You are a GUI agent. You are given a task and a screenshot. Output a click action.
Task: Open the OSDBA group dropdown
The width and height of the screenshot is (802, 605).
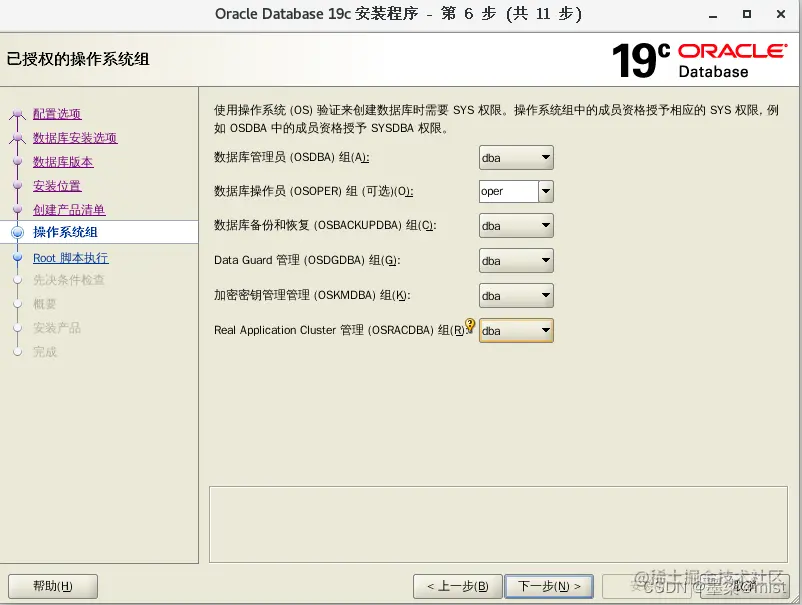tap(516, 158)
